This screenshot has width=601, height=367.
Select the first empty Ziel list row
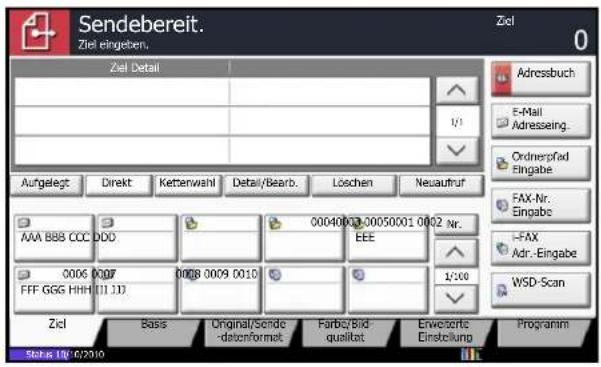pyautogui.click(x=222, y=92)
